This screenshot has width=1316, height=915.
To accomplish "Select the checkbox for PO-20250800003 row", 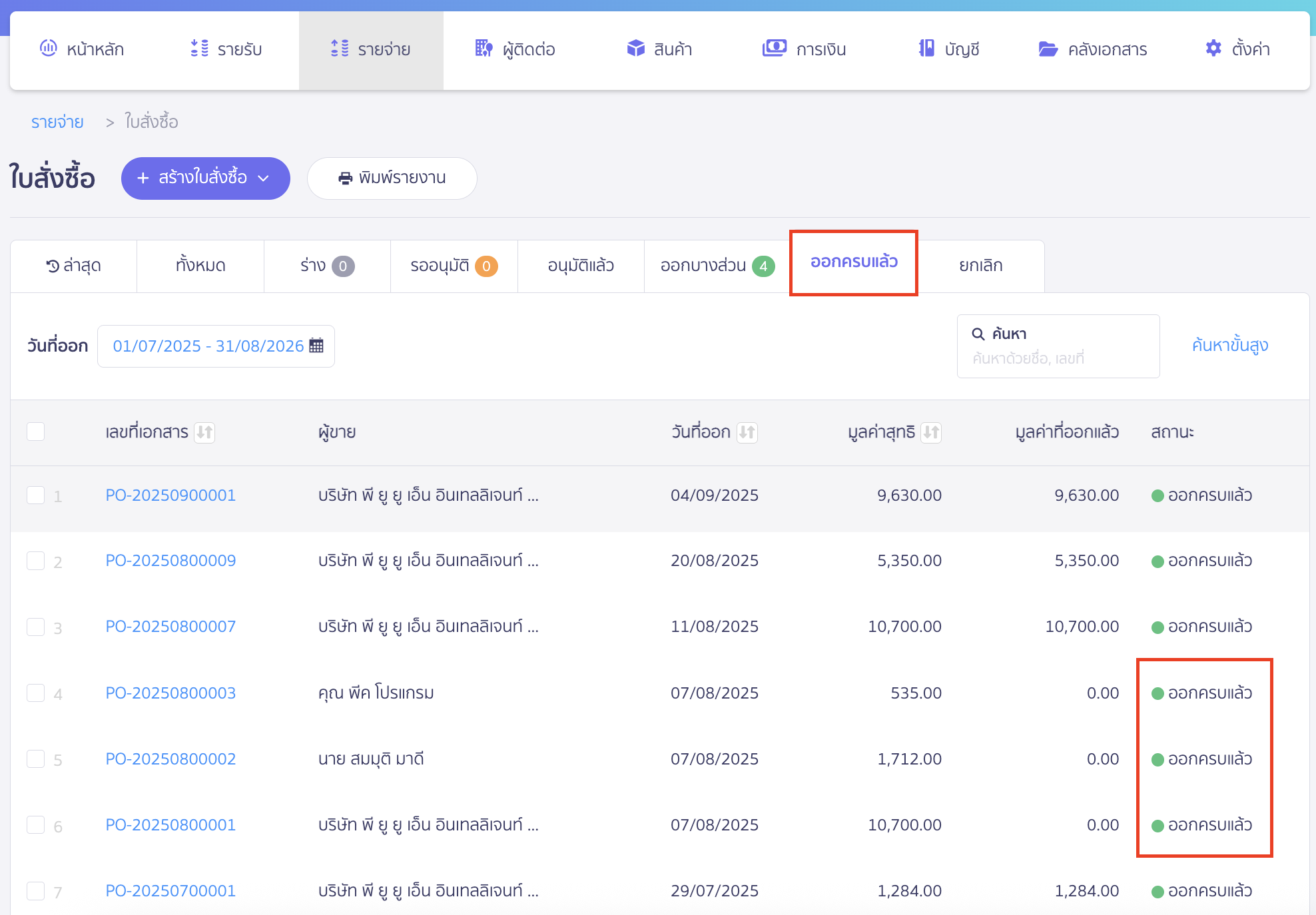I will [36, 693].
